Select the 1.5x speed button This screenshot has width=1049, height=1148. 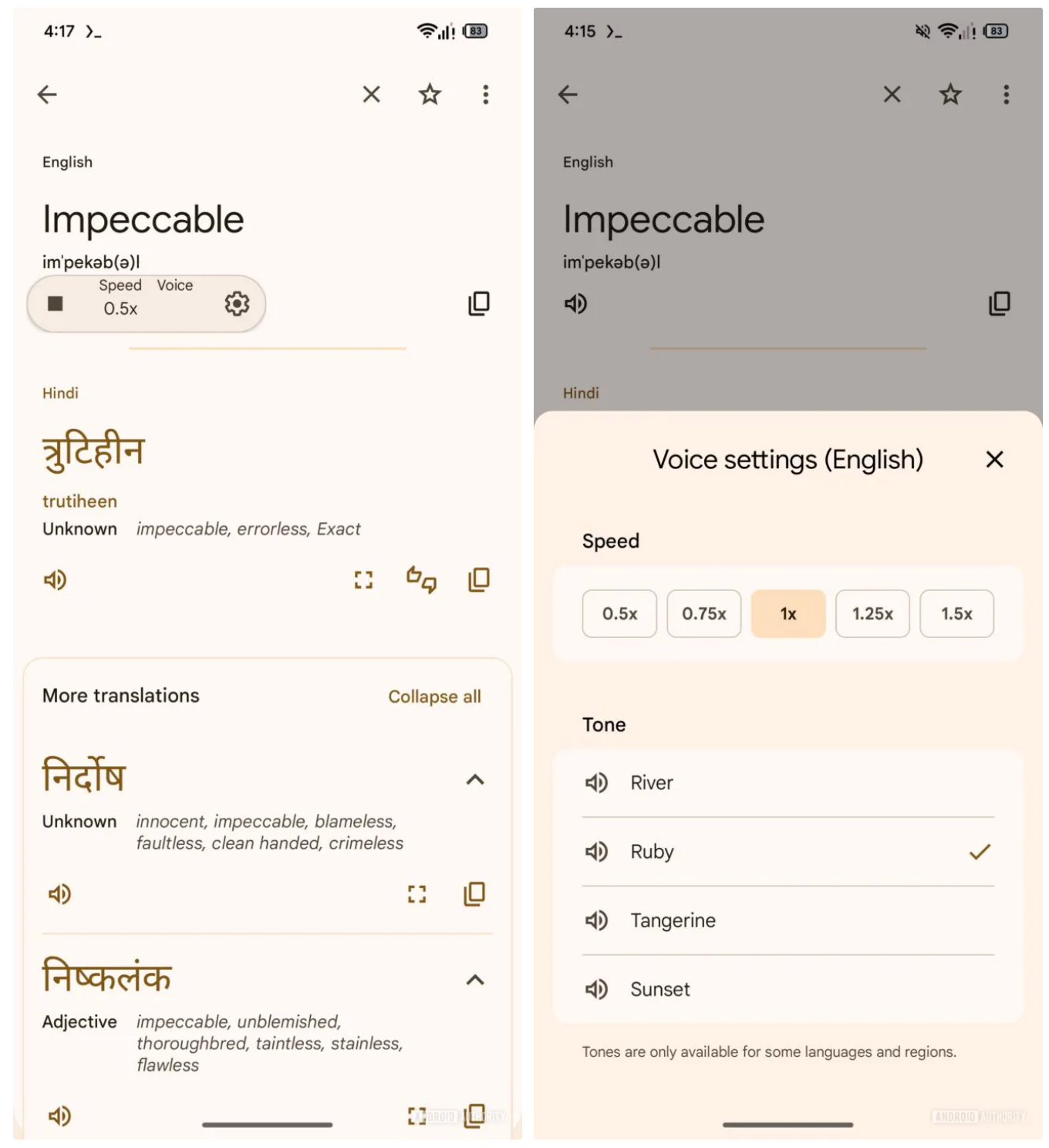click(956, 614)
